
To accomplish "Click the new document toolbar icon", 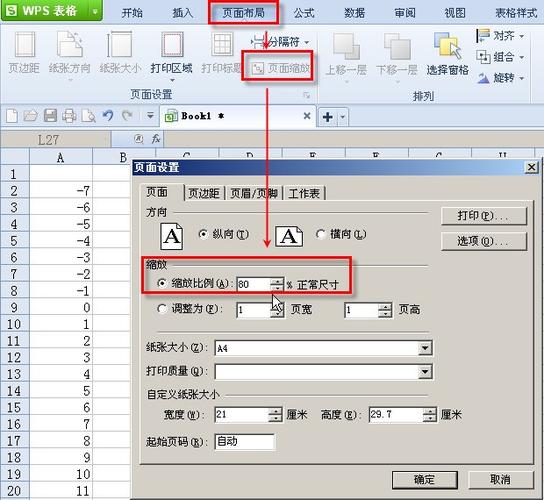I will 12,116.
